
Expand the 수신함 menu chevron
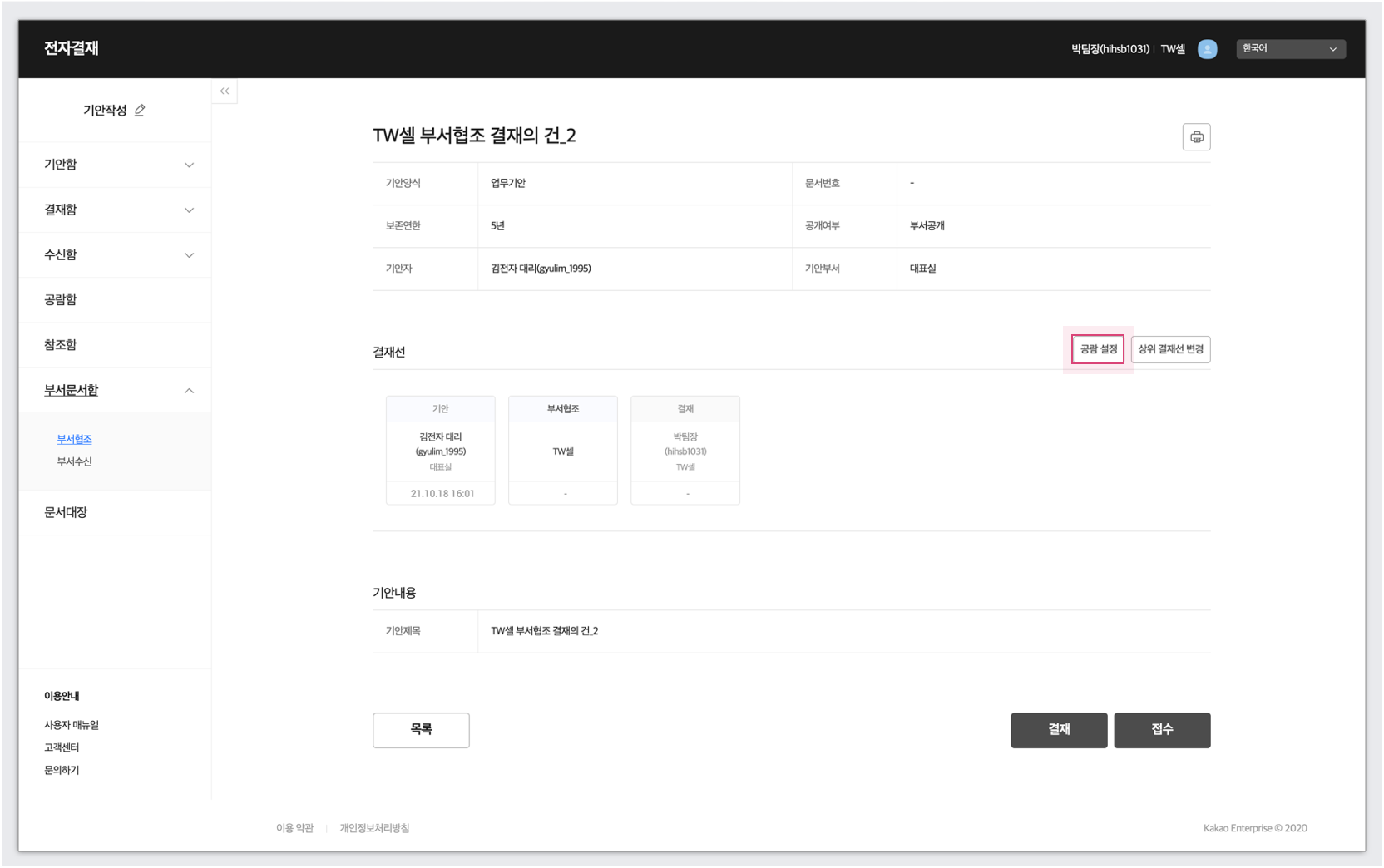click(189, 254)
